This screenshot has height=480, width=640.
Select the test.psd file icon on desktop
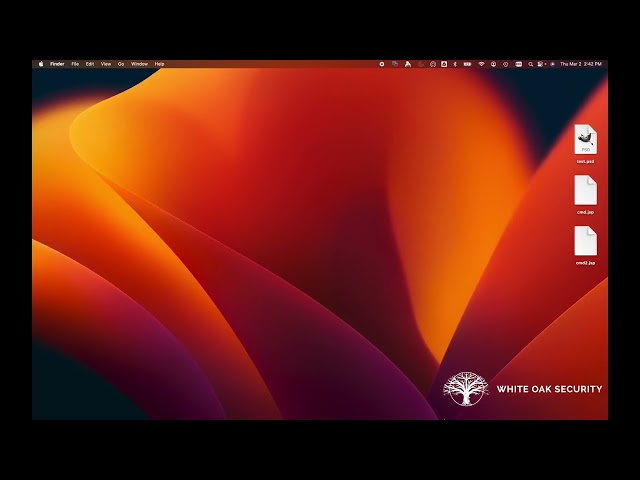(x=585, y=139)
